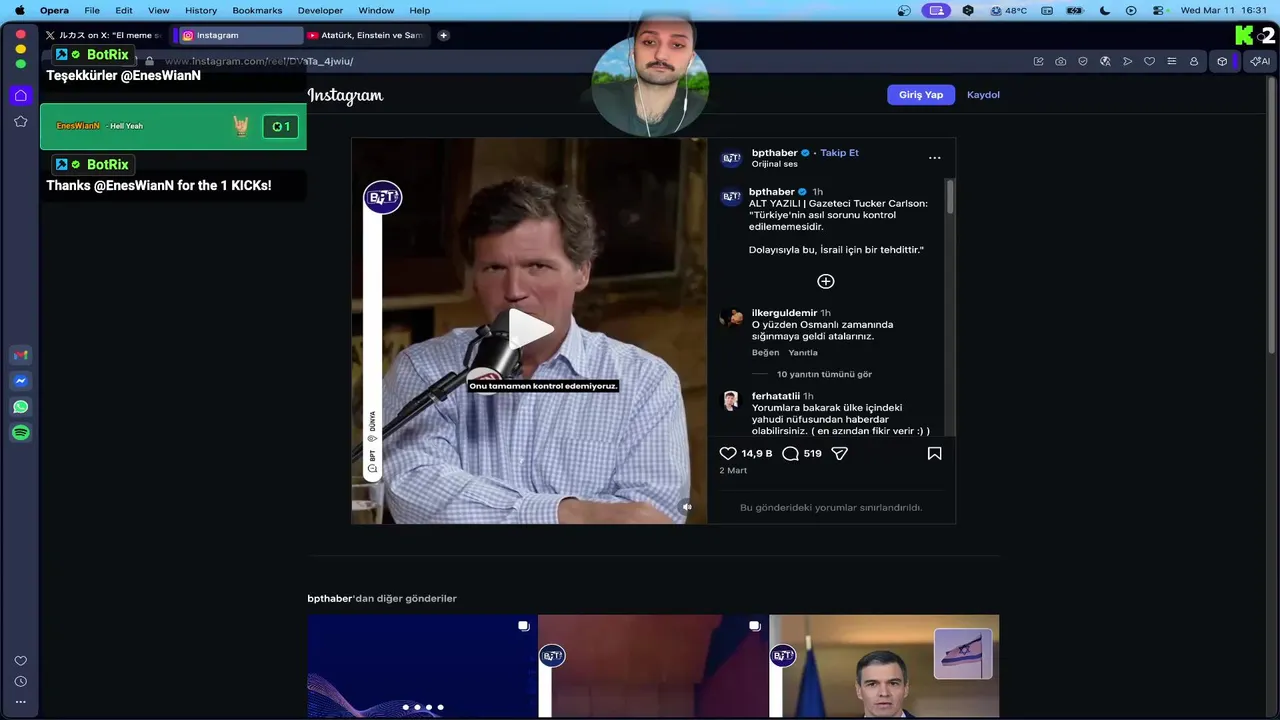1280x720 pixels.
Task: Click the 'Giriş Yap' login button
Action: [x=920, y=95]
